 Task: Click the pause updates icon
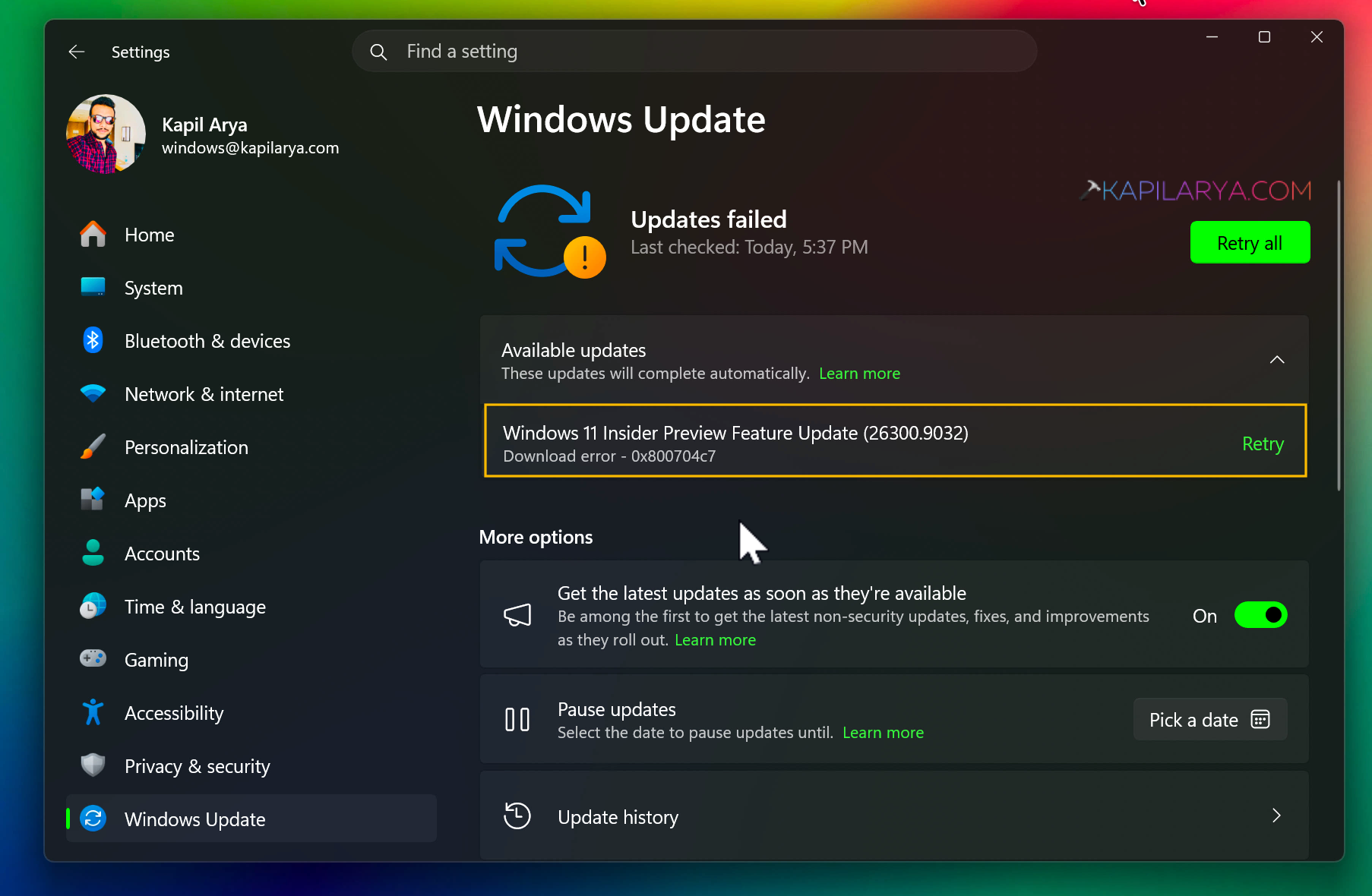tap(517, 719)
